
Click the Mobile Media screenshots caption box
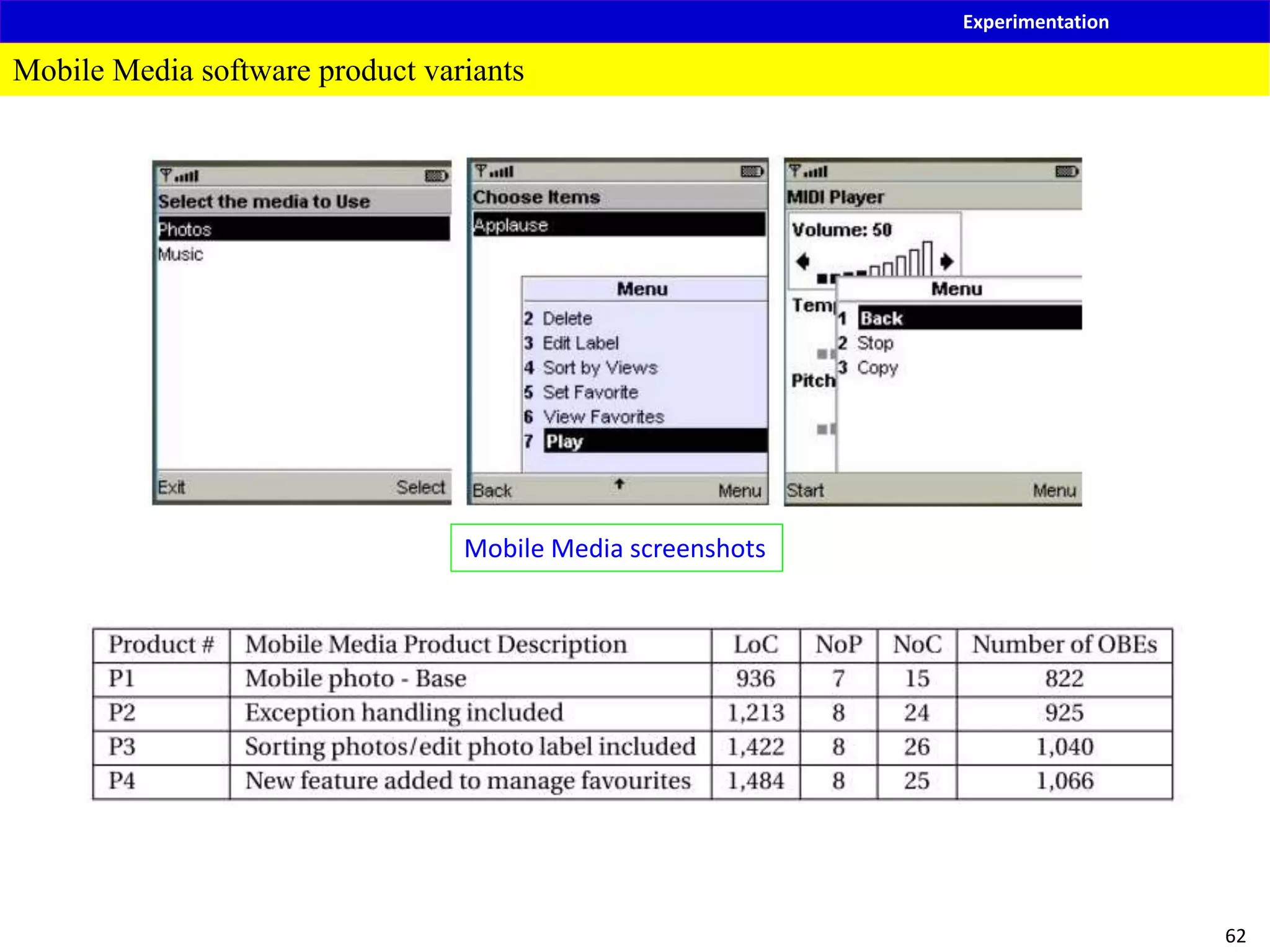(x=616, y=548)
